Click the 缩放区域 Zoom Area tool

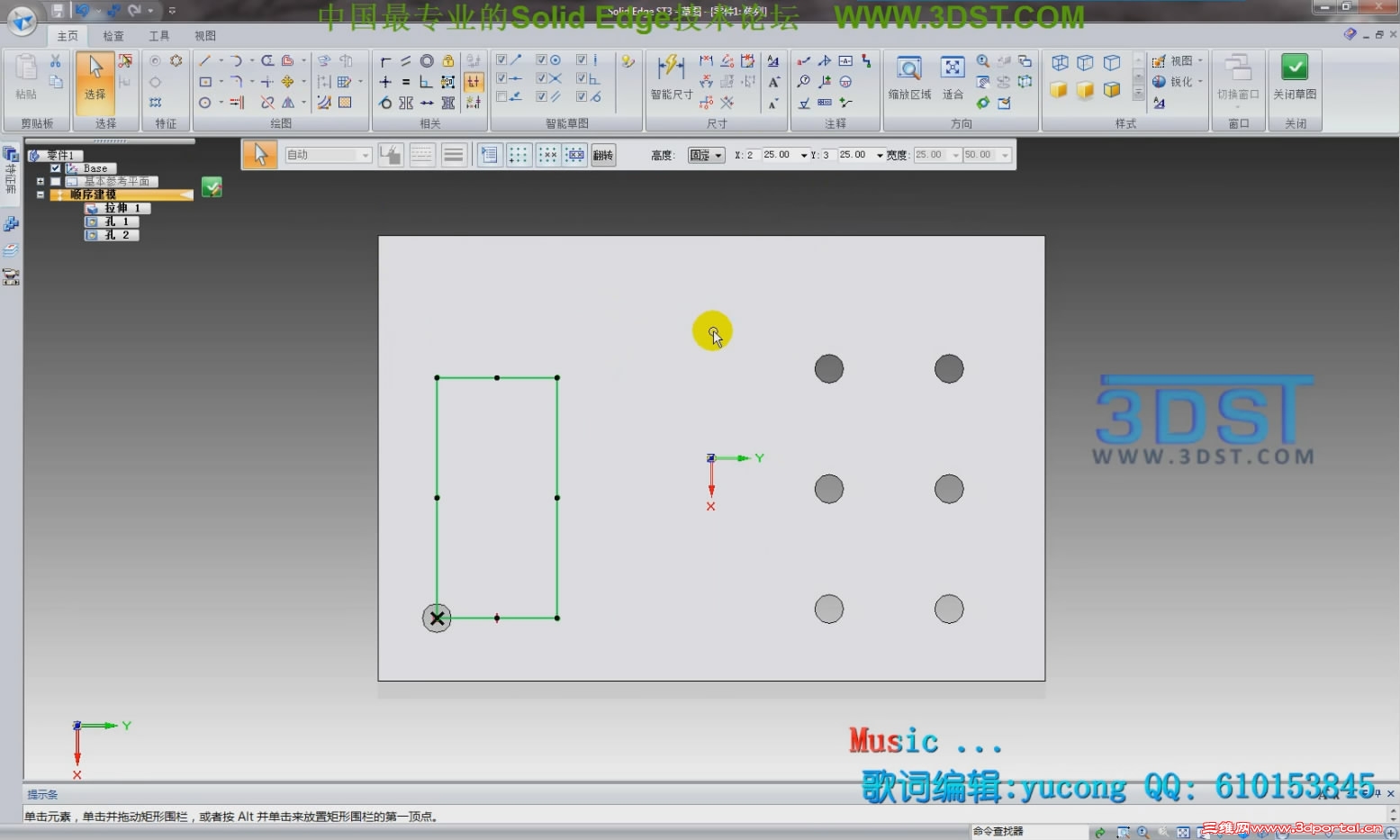[909, 77]
